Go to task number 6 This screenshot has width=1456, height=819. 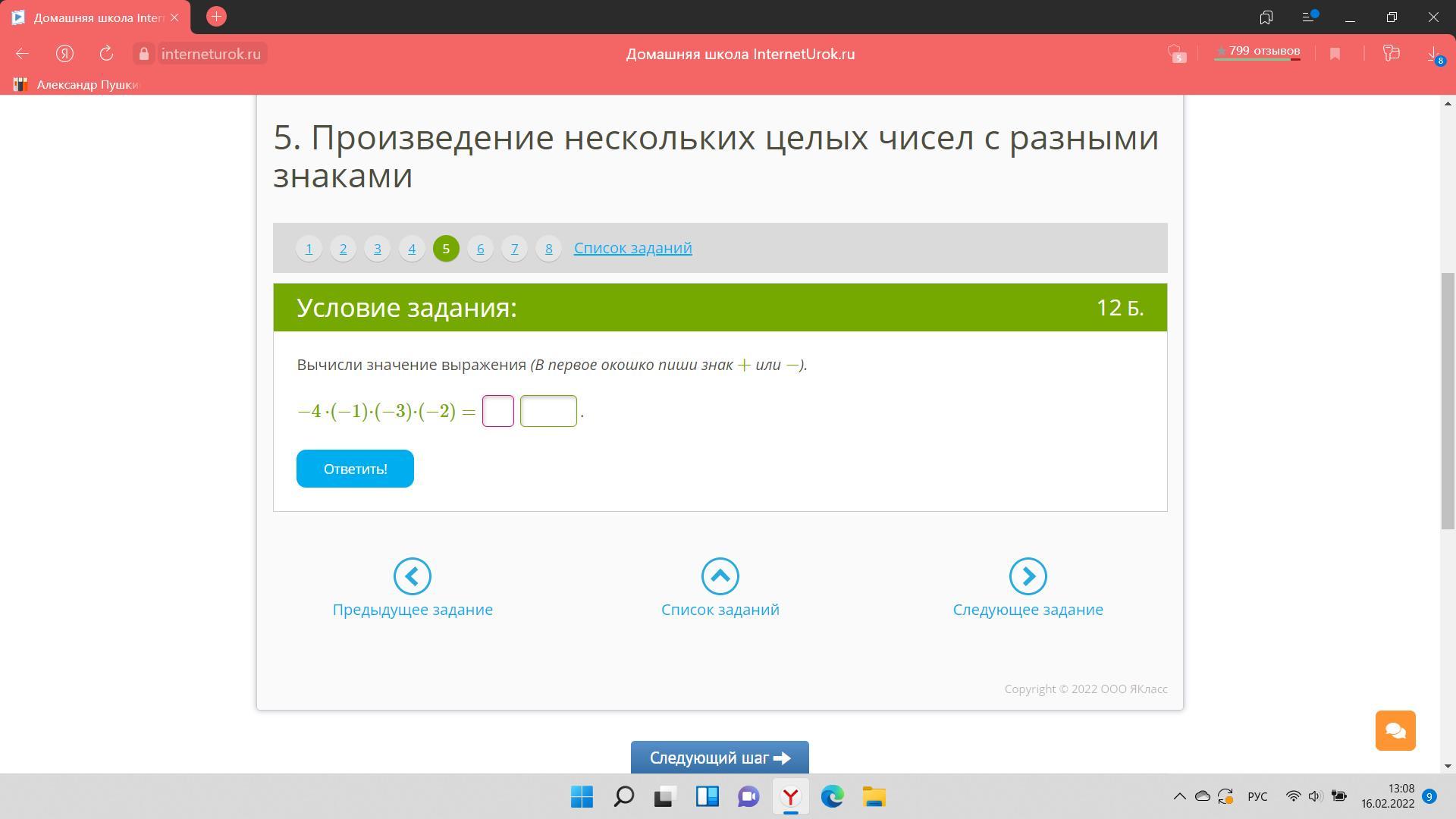(x=480, y=249)
